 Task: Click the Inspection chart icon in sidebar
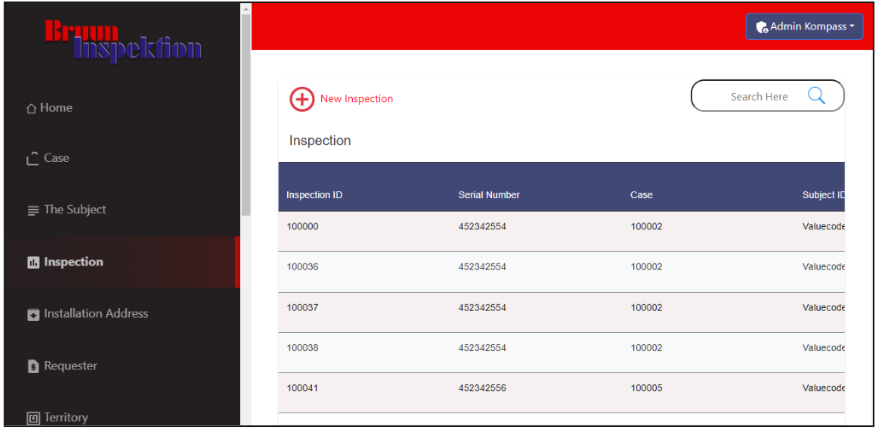[34, 262]
